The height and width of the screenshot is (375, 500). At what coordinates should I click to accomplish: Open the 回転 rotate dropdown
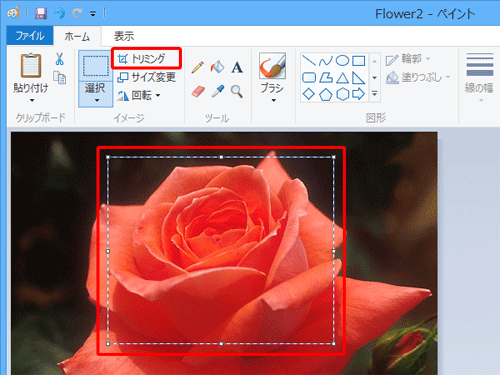[139, 95]
